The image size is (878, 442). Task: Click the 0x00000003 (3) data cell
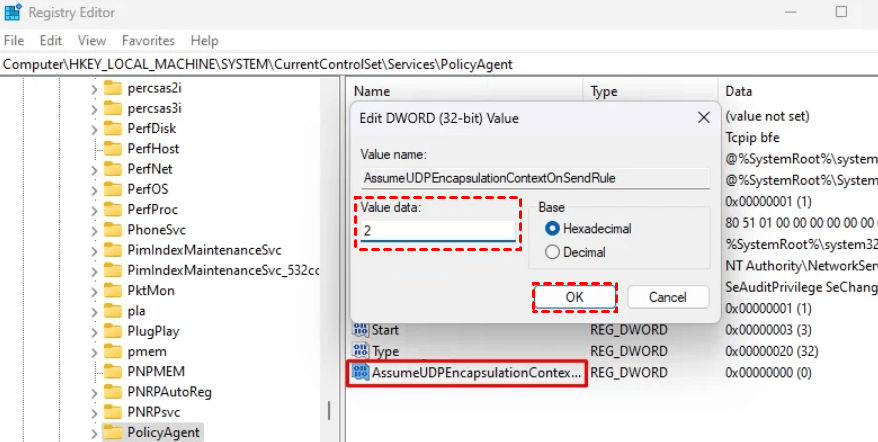click(768, 330)
